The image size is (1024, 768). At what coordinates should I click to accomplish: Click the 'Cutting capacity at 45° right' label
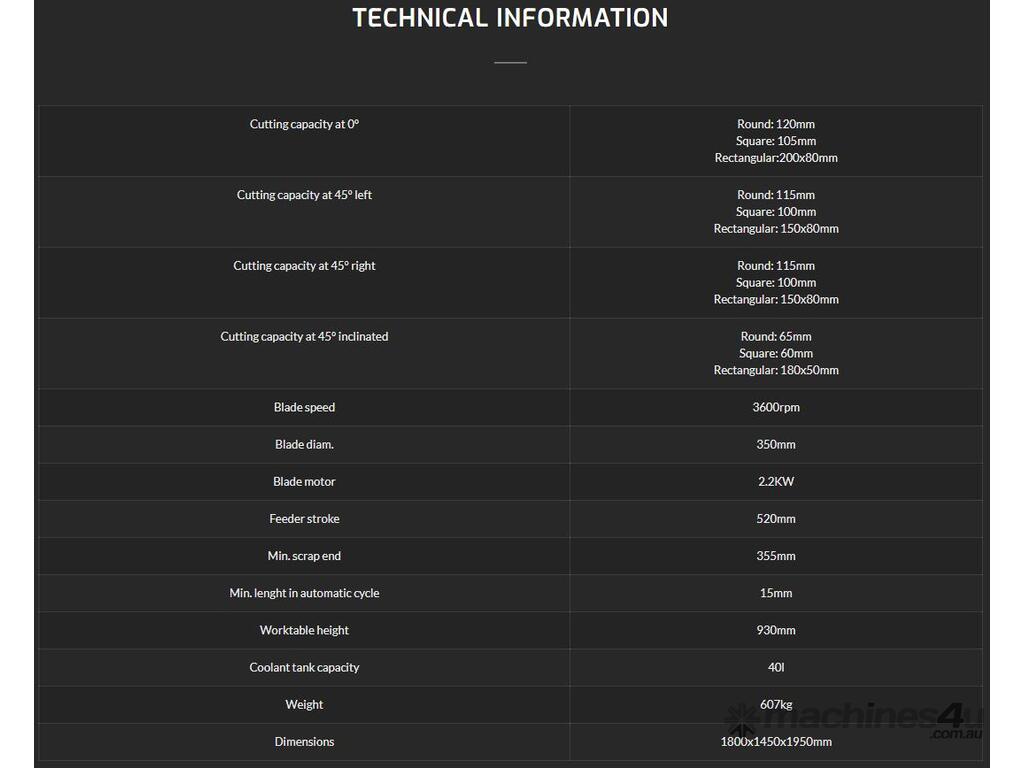[x=304, y=266]
